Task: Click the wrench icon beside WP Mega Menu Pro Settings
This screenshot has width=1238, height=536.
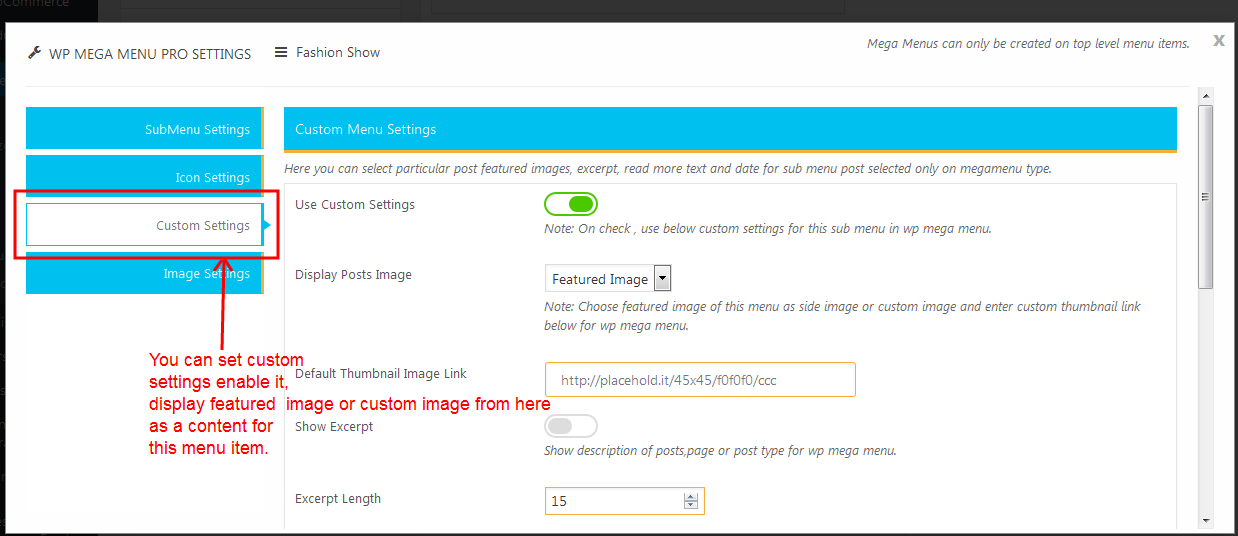Action: point(34,53)
